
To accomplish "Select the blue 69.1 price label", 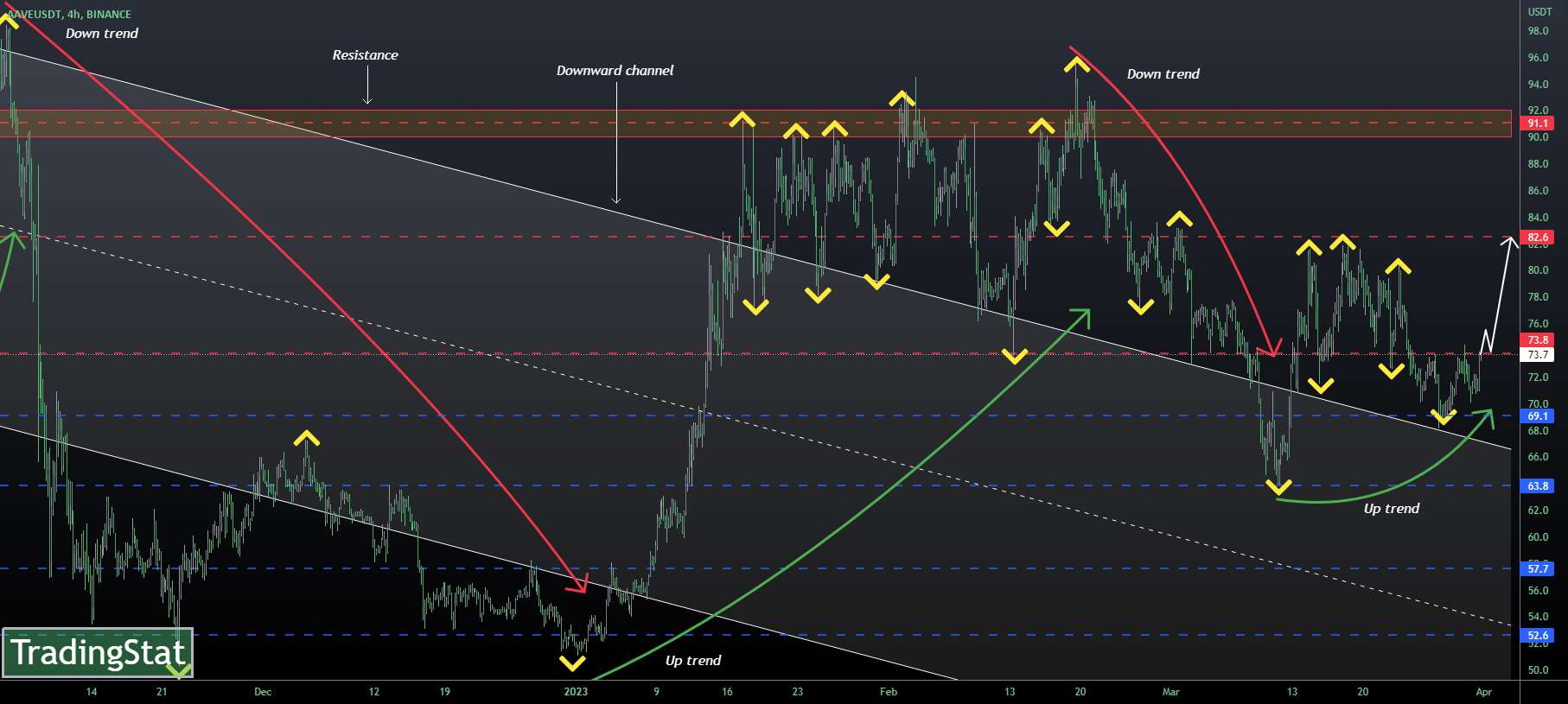I will (1539, 416).
